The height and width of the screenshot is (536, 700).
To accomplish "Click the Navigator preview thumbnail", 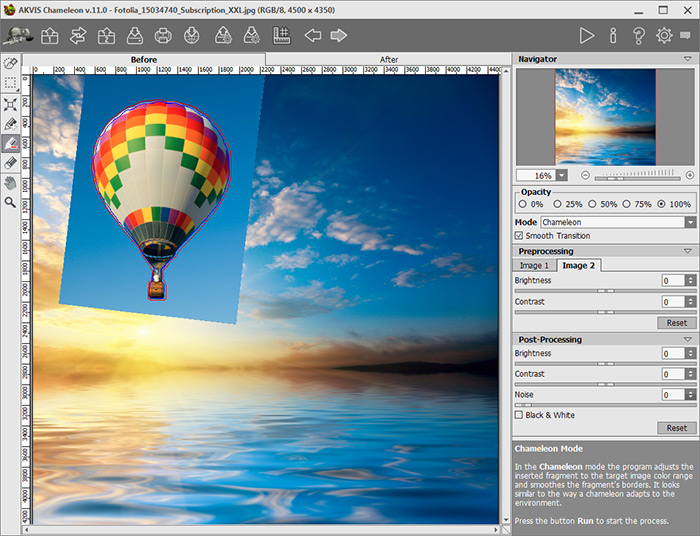I will pyautogui.click(x=605, y=117).
